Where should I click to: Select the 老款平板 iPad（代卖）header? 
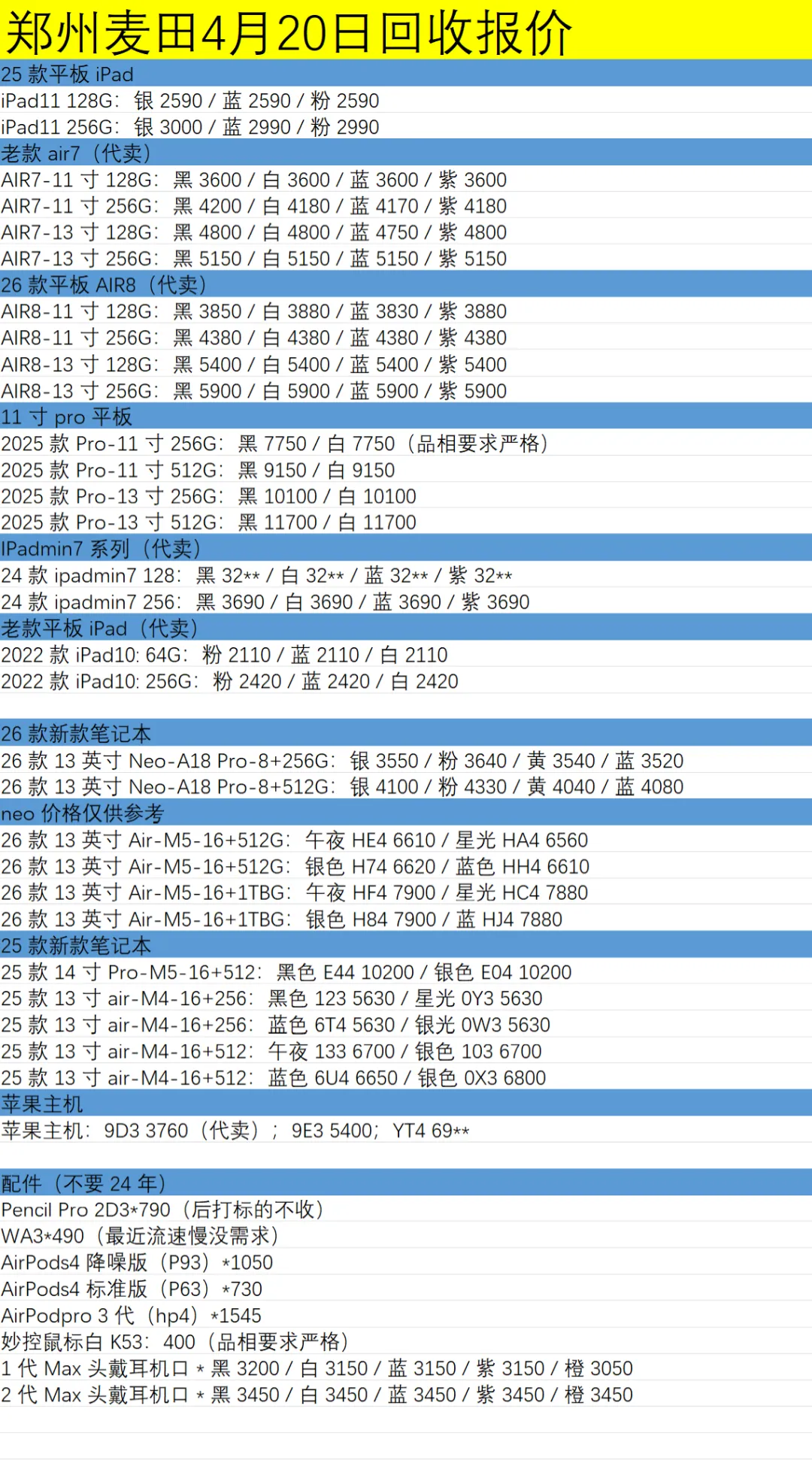click(x=406, y=628)
